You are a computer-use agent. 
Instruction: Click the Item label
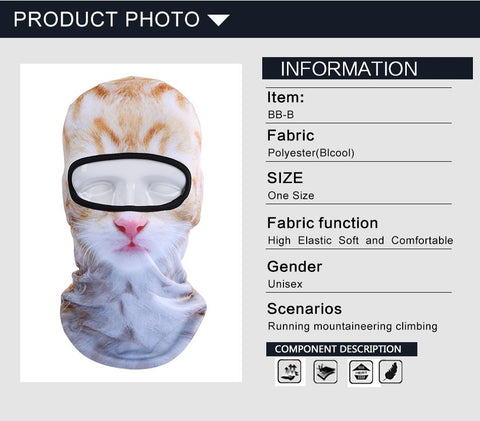pos(285,97)
